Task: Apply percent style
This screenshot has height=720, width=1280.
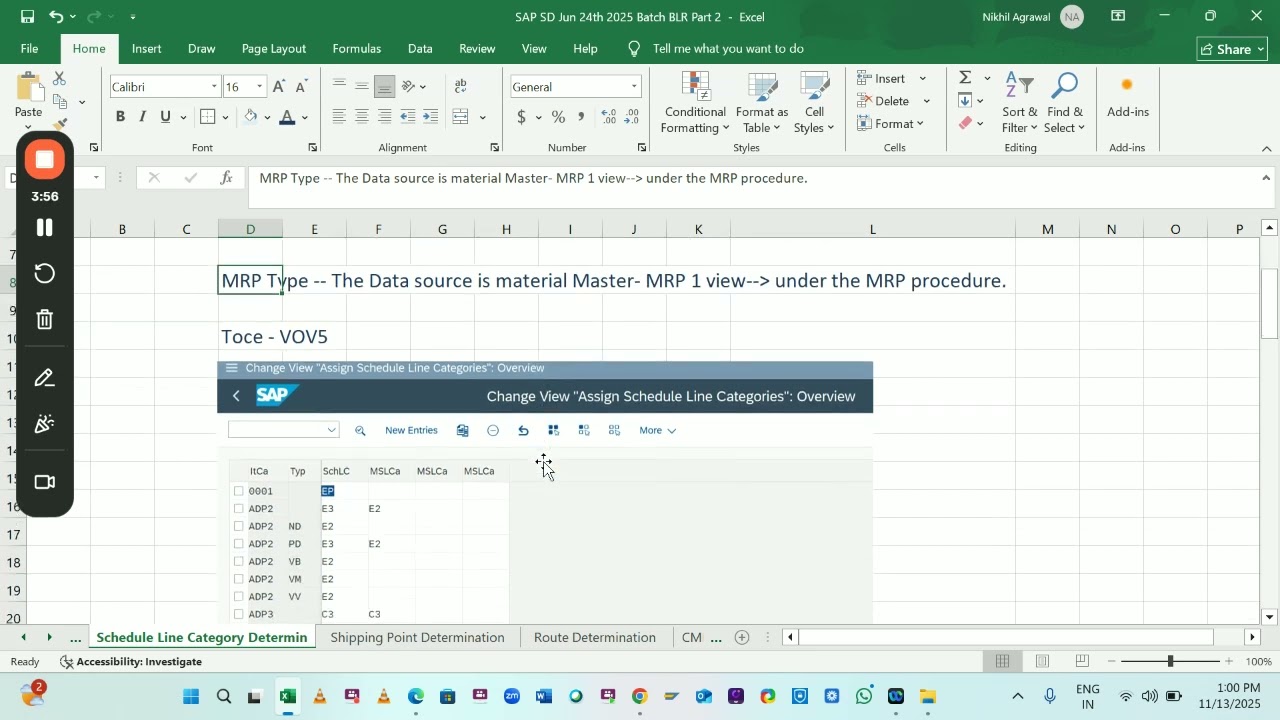Action: click(x=558, y=117)
